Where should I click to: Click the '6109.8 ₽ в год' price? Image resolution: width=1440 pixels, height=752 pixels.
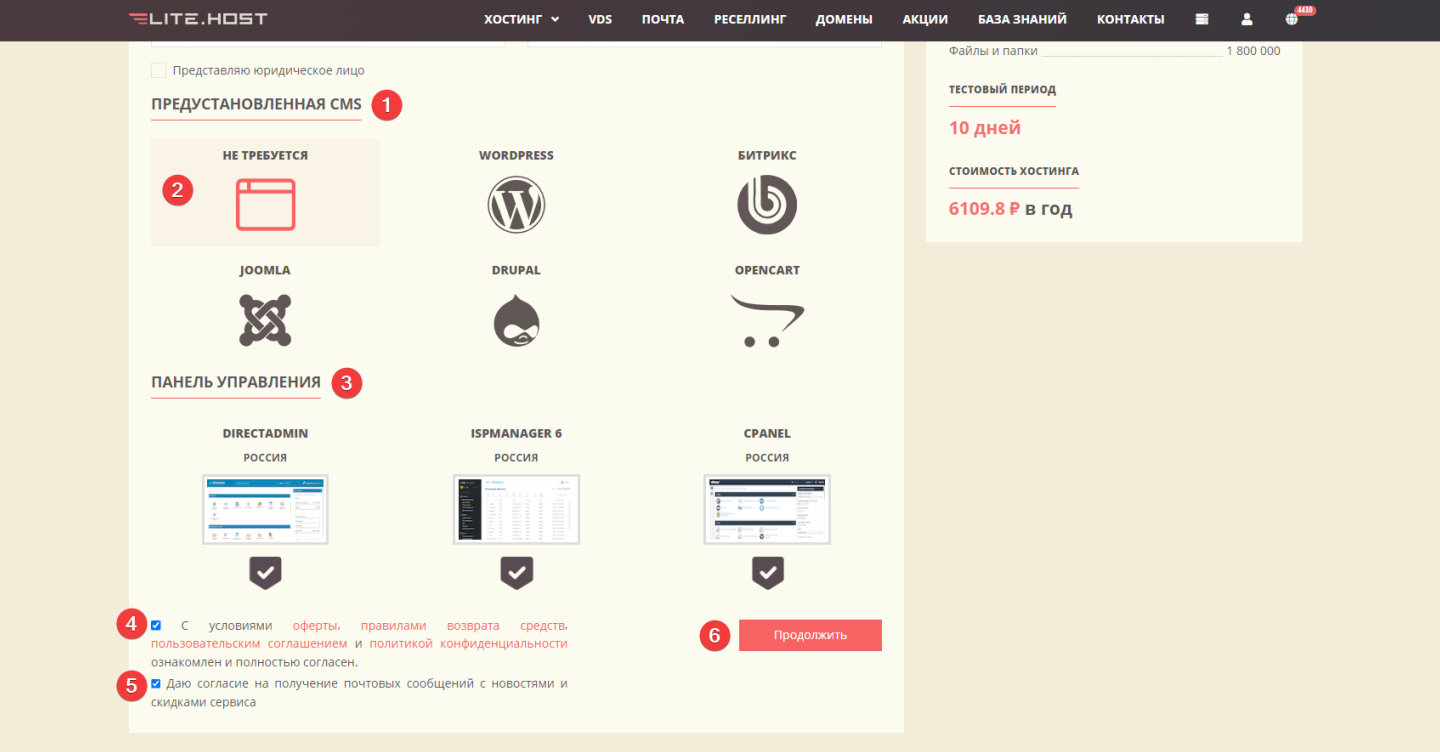point(1010,209)
